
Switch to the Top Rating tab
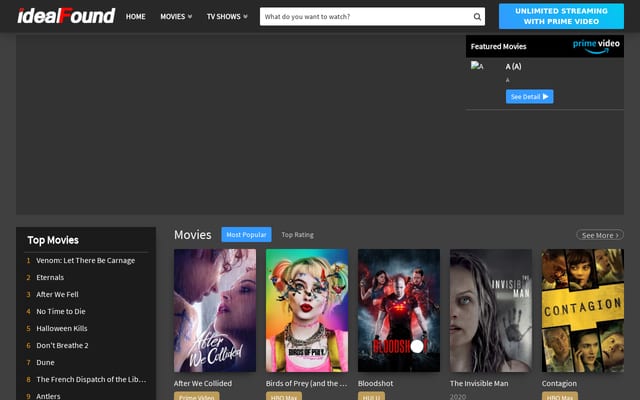[298, 235]
